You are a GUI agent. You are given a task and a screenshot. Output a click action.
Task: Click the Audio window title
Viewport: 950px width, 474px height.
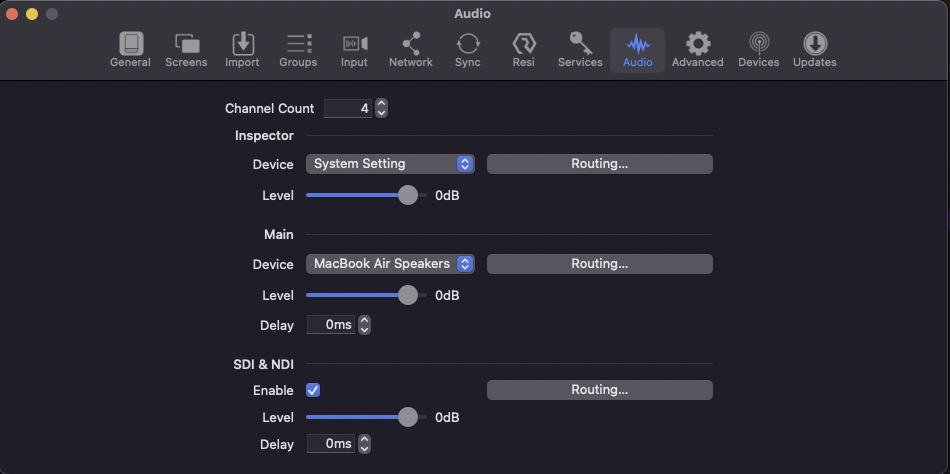pyautogui.click(x=472, y=13)
